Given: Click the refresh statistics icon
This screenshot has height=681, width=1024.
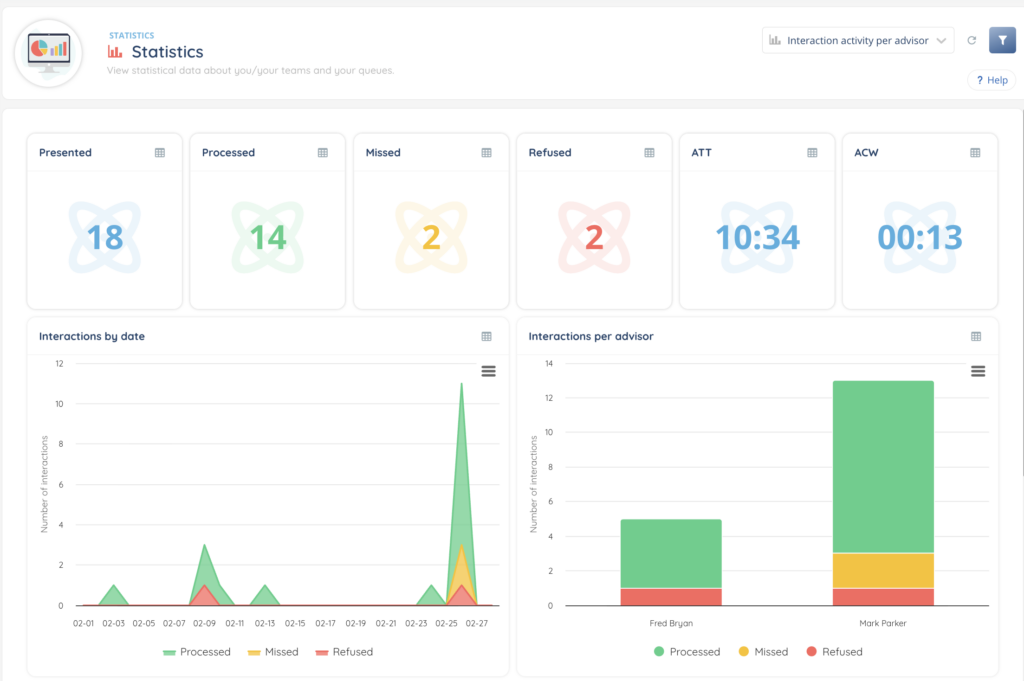Looking at the screenshot, I should point(971,41).
